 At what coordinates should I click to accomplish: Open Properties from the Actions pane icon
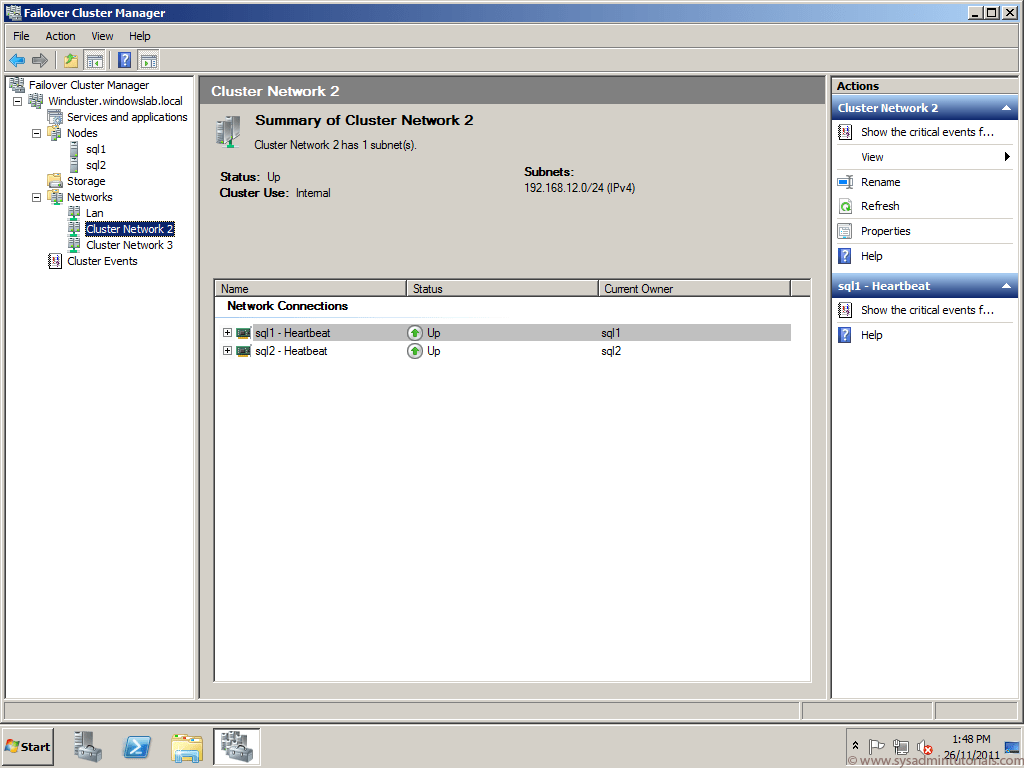click(x=845, y=231)
